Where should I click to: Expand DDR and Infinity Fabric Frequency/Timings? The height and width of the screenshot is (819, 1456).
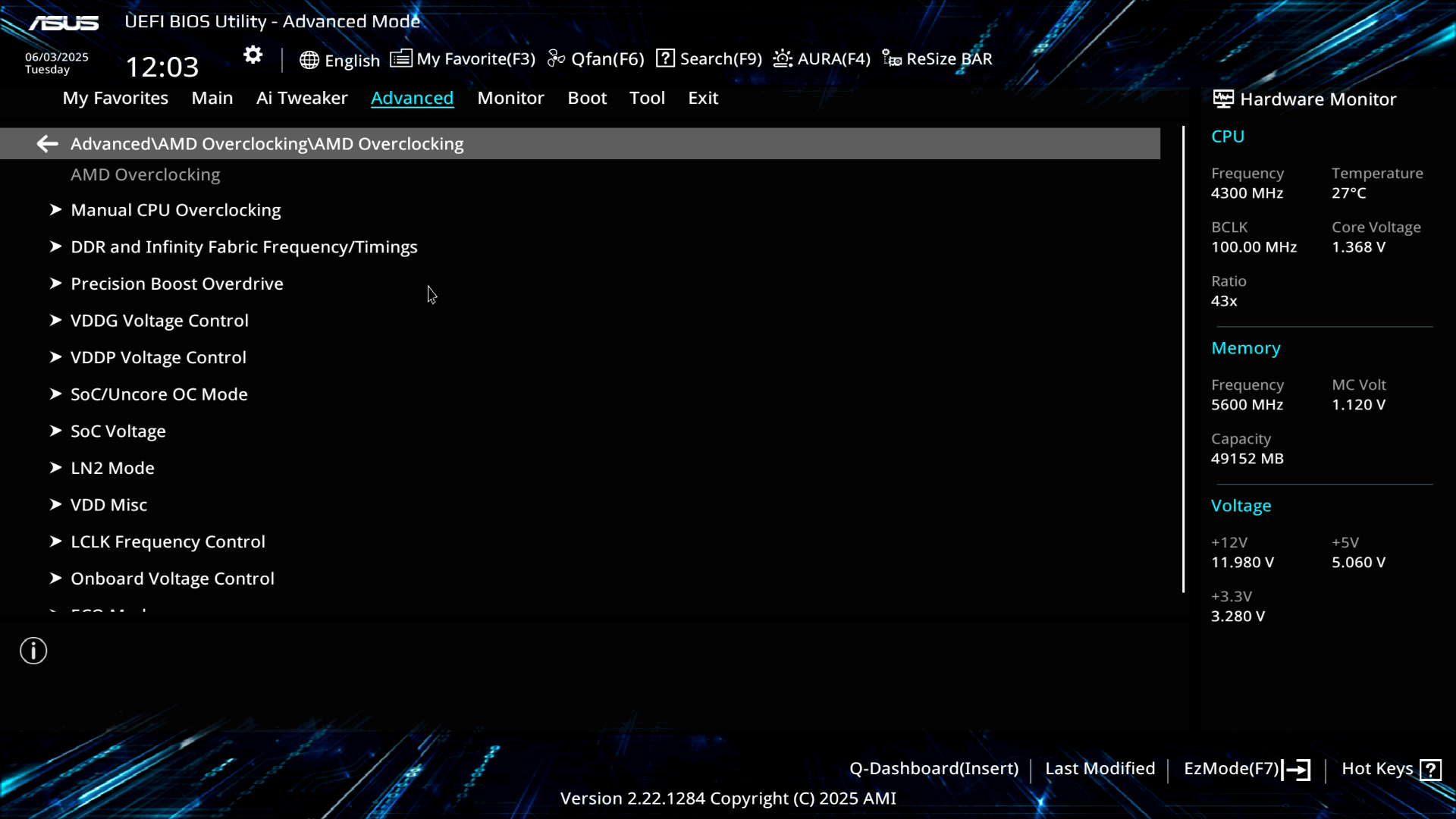pyautogui.click(x=243, y=247)
